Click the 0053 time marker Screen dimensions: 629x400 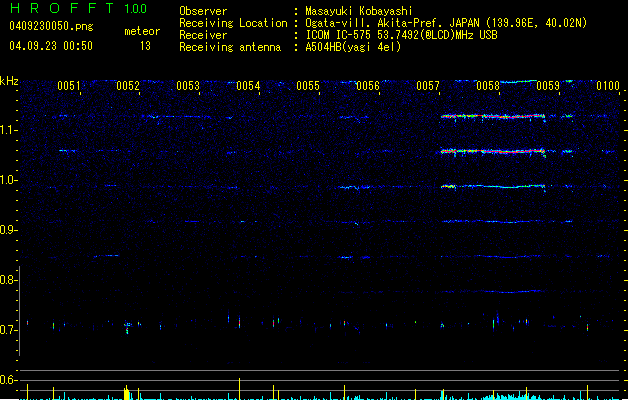pos(188,86)
